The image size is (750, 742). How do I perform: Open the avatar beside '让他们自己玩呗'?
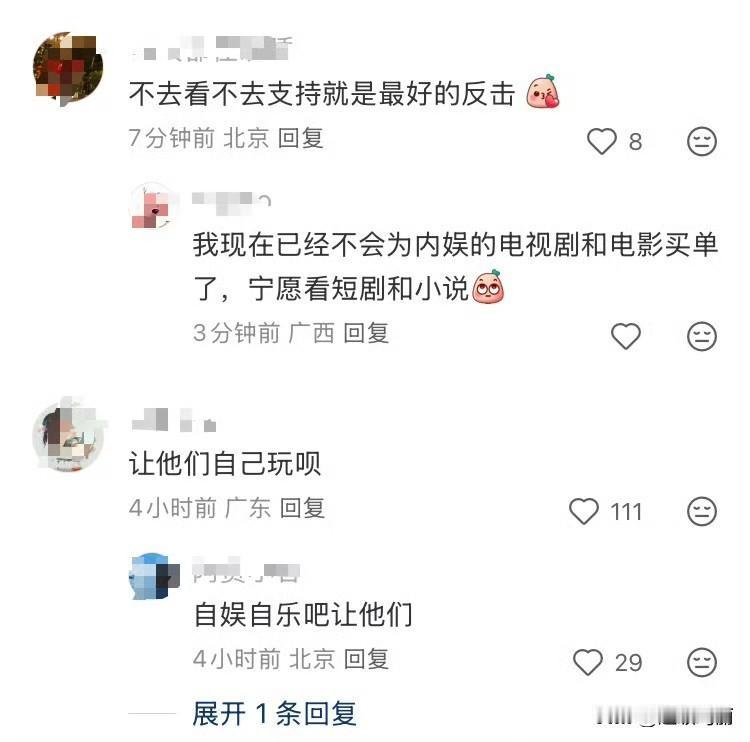click(68, 436)
